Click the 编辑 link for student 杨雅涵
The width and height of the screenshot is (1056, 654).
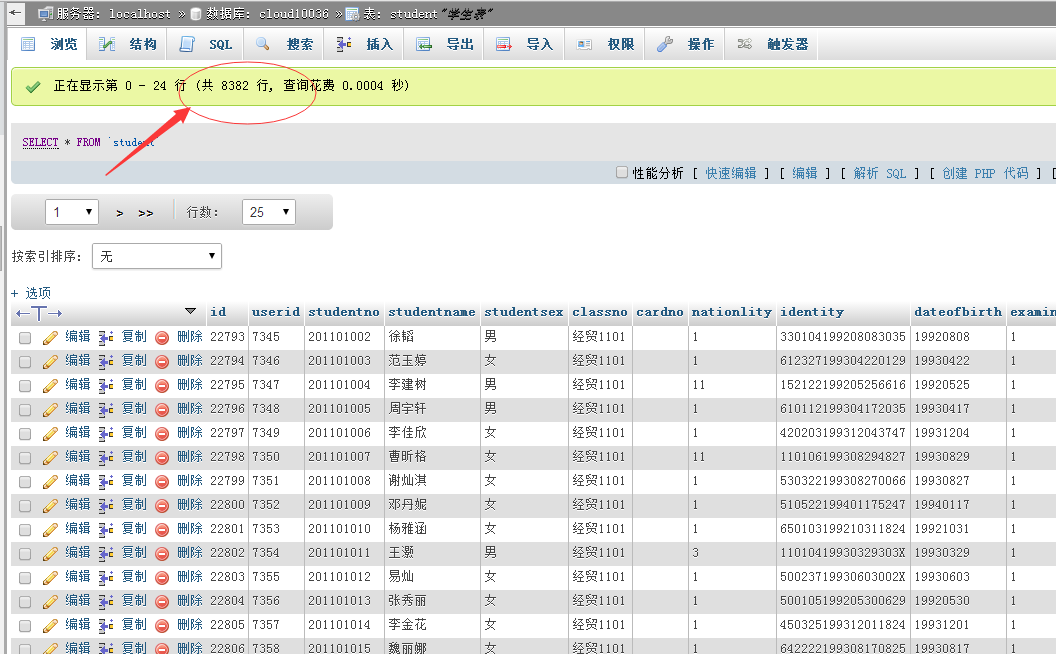click(77, 529)
